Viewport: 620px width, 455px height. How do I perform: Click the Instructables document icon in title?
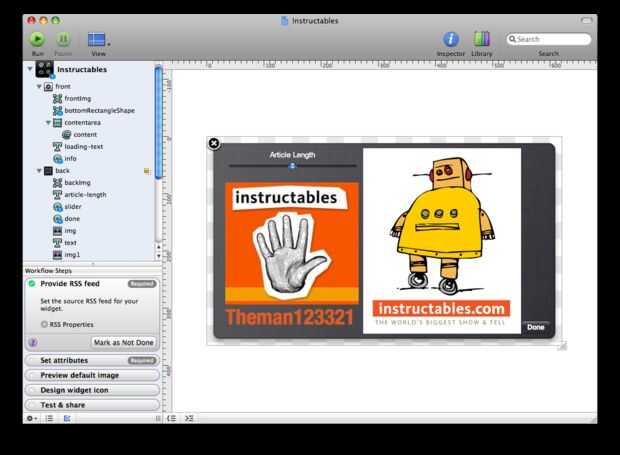coord(284,21)
